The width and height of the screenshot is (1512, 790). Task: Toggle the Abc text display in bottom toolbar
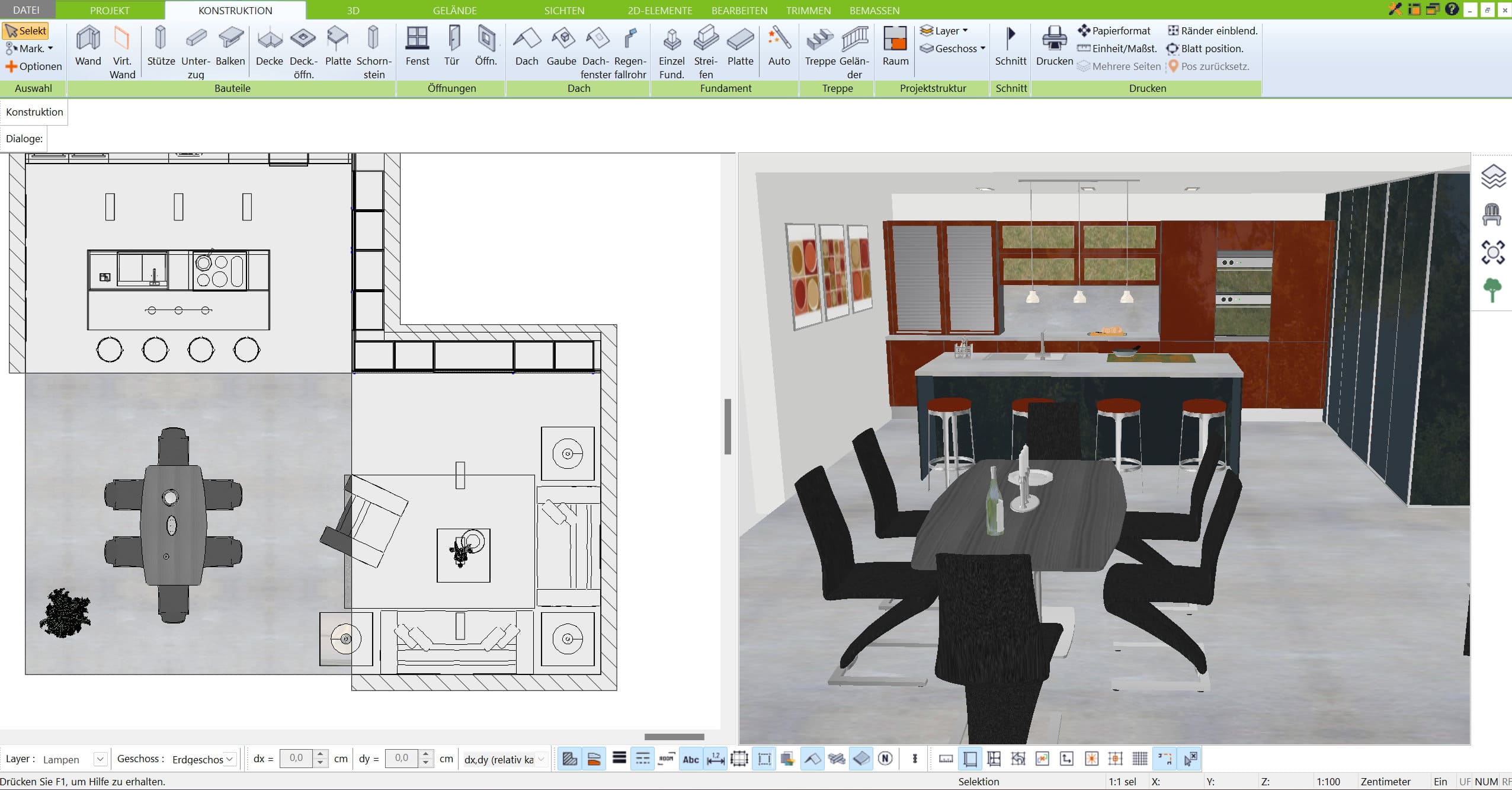pos(691,759)
